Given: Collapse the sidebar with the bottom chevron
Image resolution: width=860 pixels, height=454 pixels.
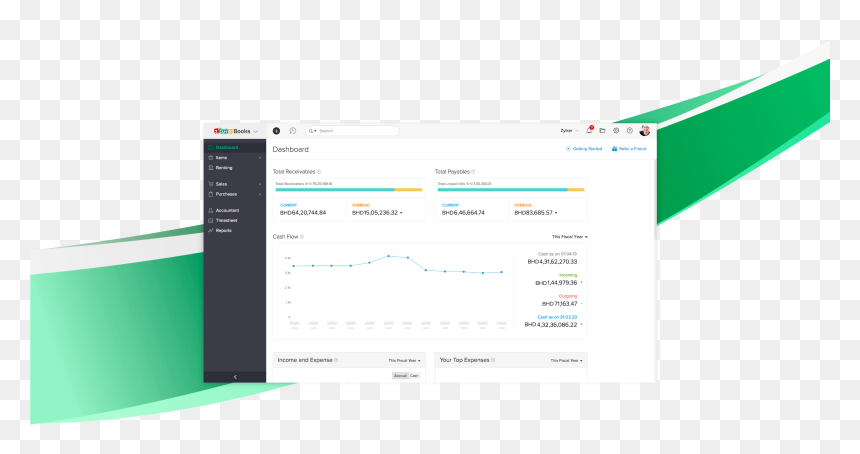Looking at the screenshot, I should click(235, 377).
